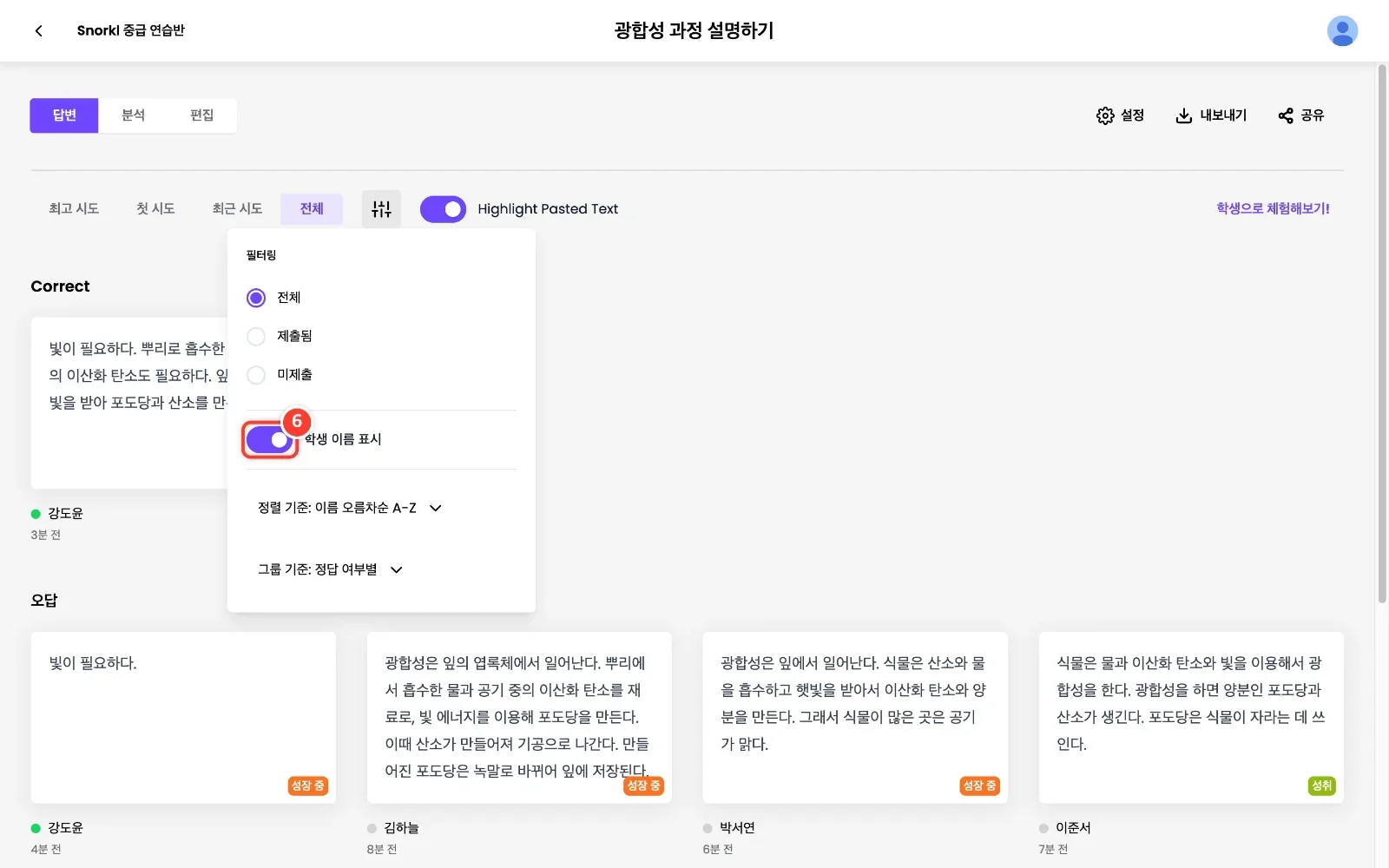Click student name 김하늘
The height and width of the screenshot is (868, 1389).
401,828
